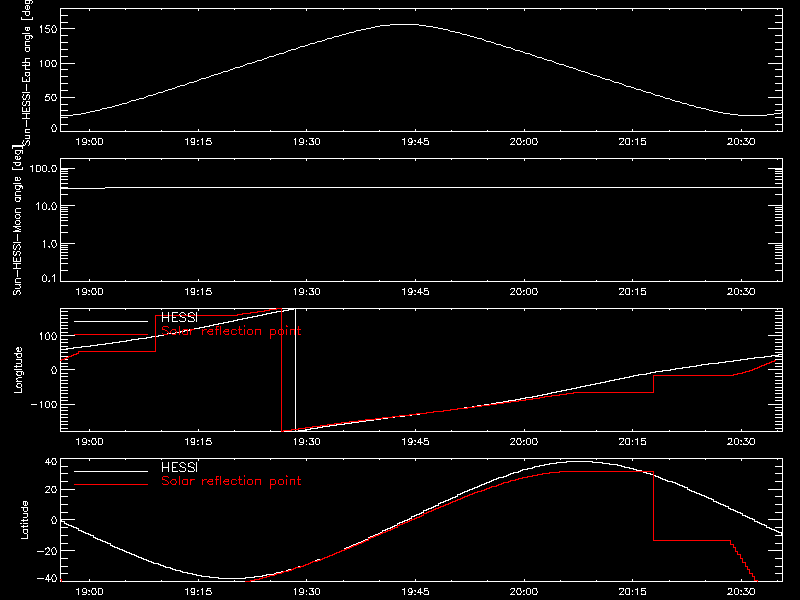Click '19:30' time label below Moon angle plot
Viewport: 800px width, 600px height.
307,292
